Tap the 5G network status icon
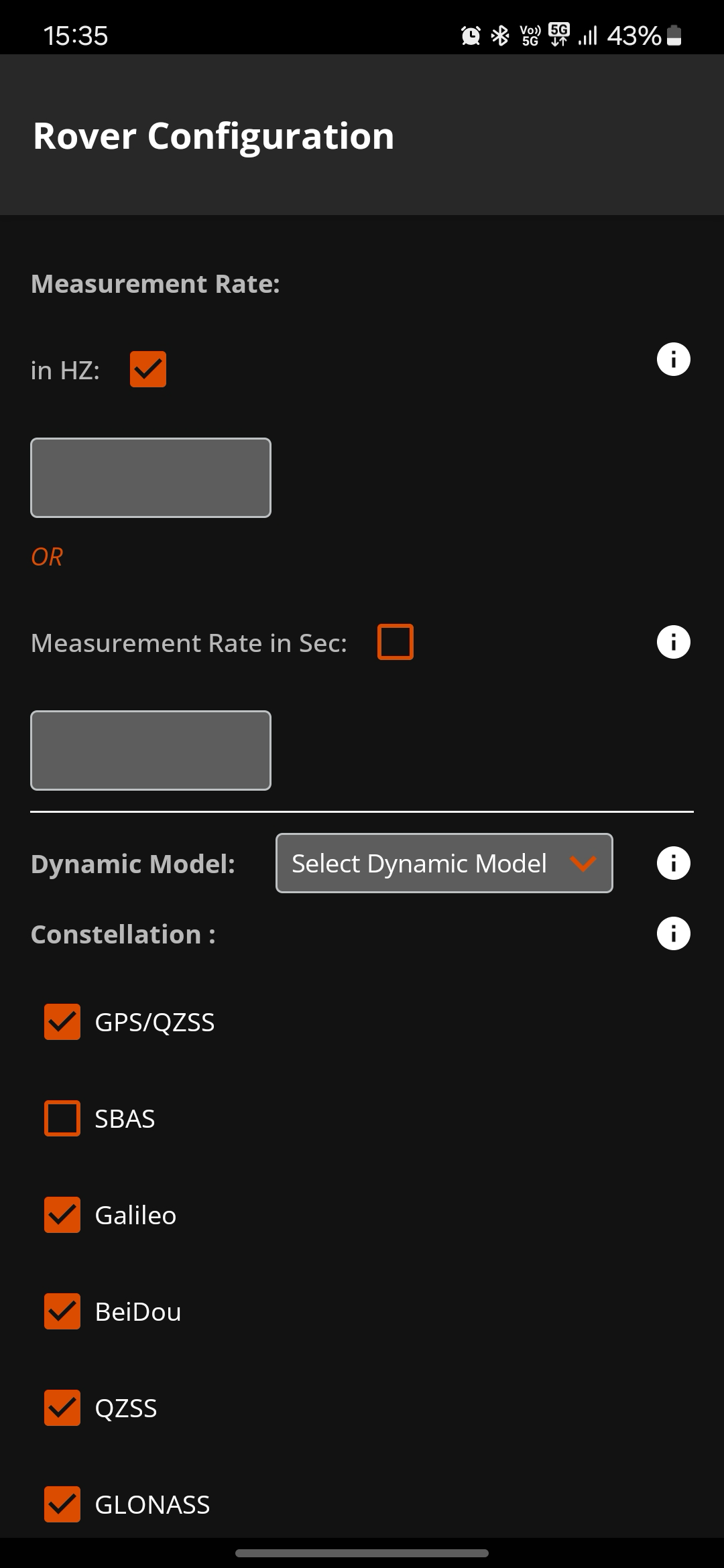Image resolution: width=724 pixels, height=1568 pixels. pyautogui.click(x=558, y=34)
